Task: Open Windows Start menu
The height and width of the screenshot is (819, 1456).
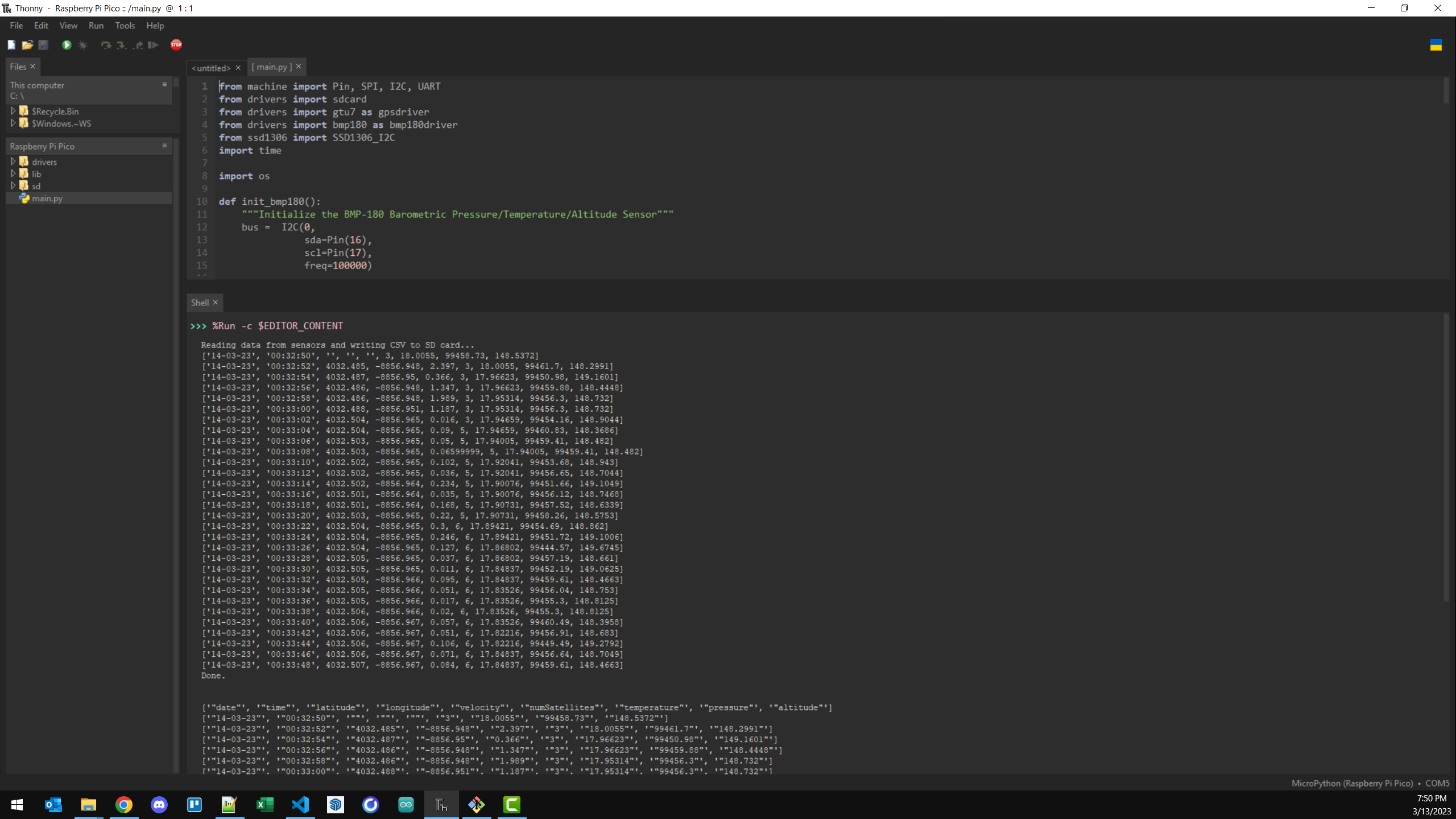Action: tap(17, 805)
